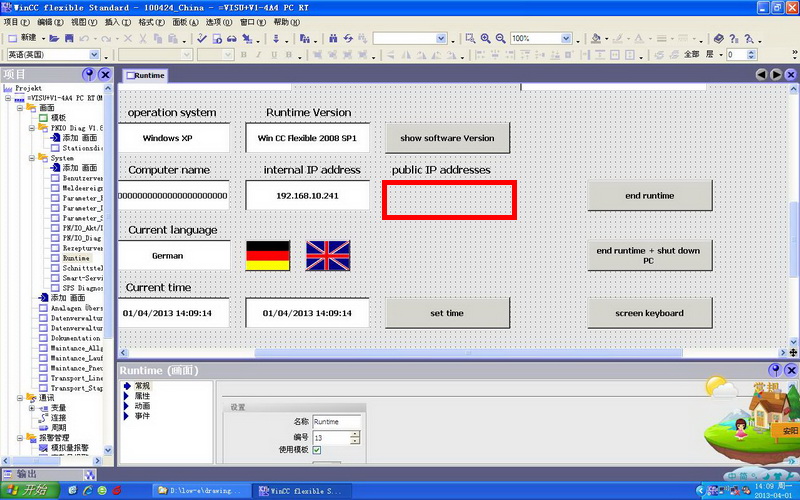
Task: Click the canvas horizontal scrollbar
Action: click(468, 353)
